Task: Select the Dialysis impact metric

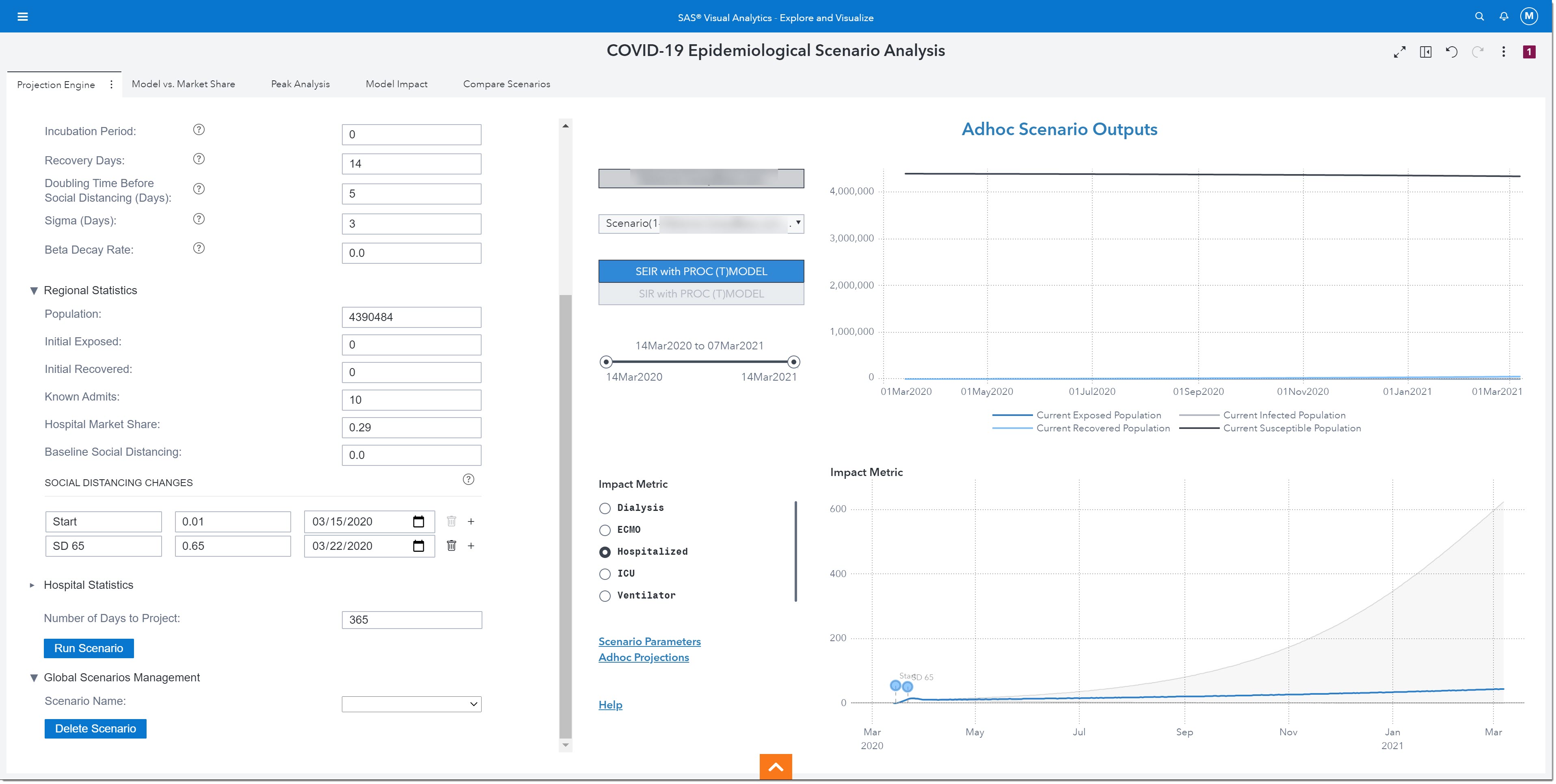Action: coord(605,508)
